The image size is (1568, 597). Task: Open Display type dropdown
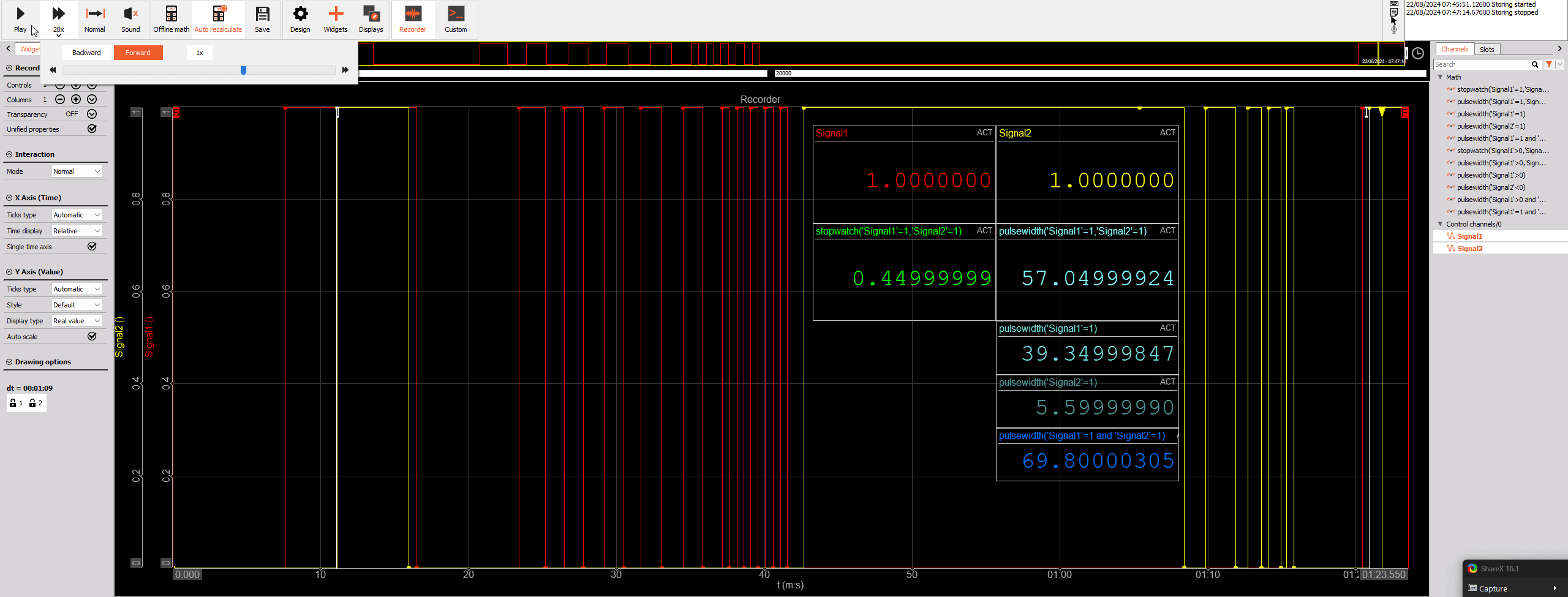point(77,321)
